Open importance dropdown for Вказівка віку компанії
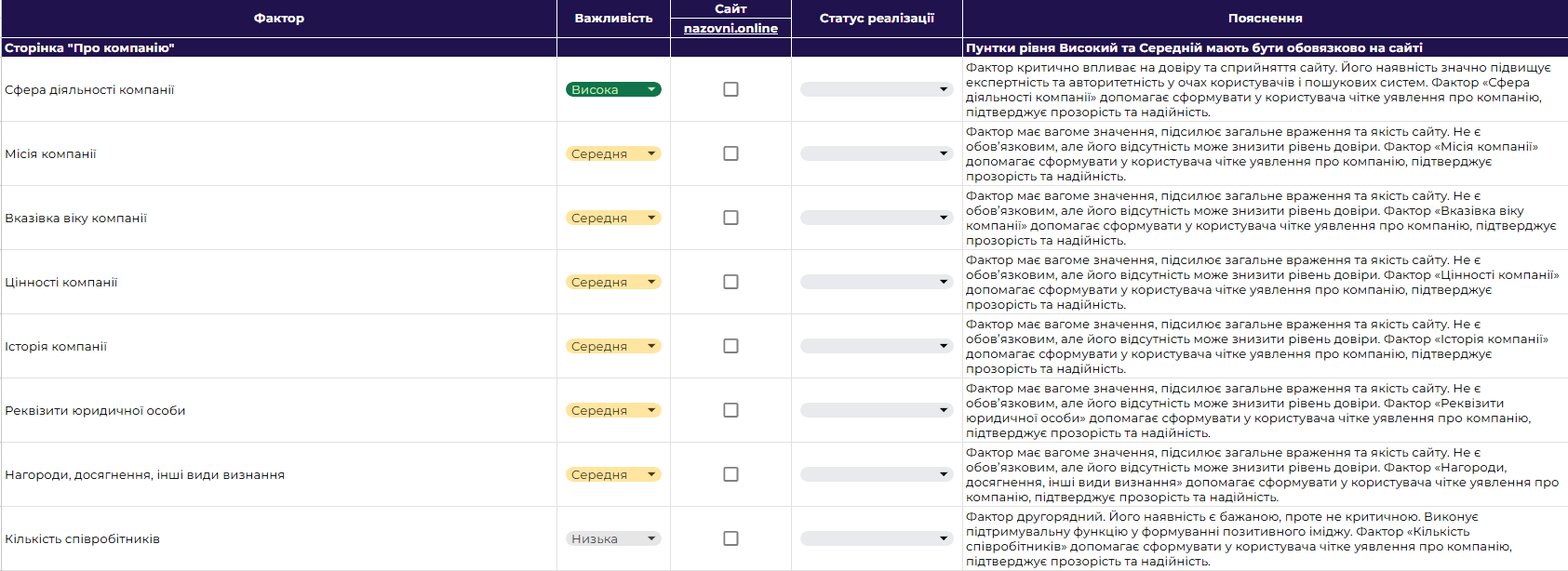The height and width of the screenshot is (571, 1568). point(613,218)
